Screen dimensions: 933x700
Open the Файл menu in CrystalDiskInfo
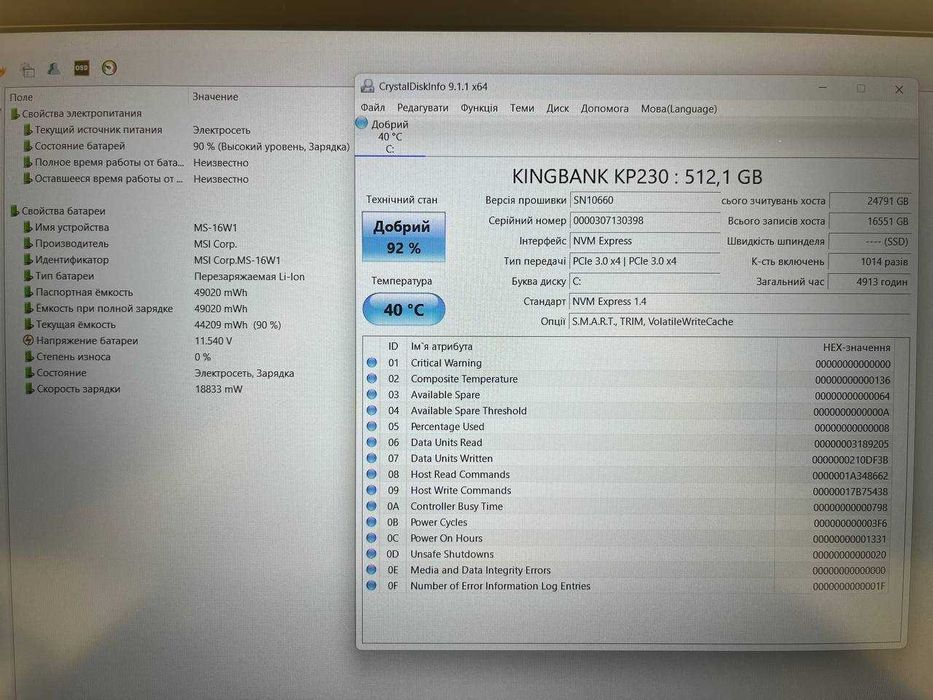[372, 108]
